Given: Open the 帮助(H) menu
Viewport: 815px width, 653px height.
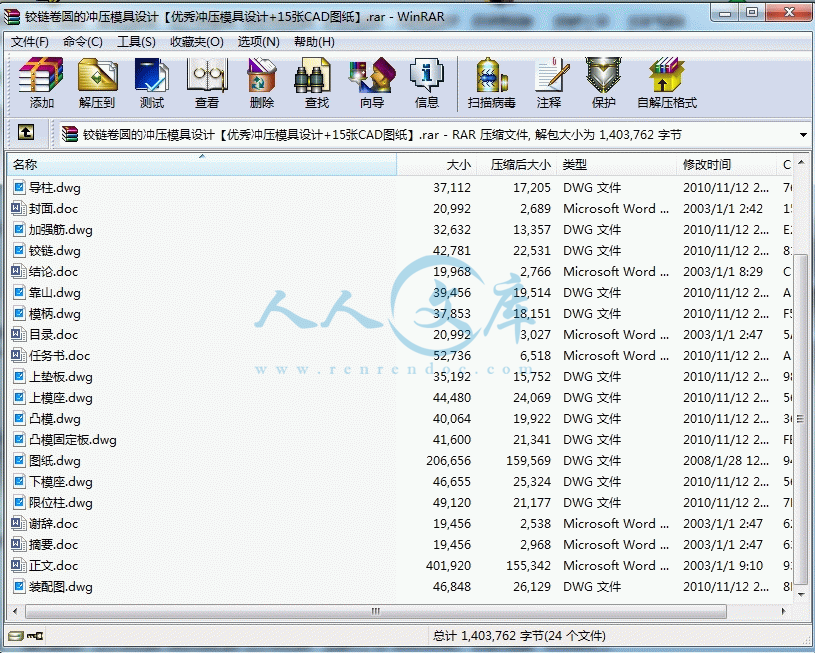Looking at the screenshot, I should pyautogui.click(x=314, y=42).
